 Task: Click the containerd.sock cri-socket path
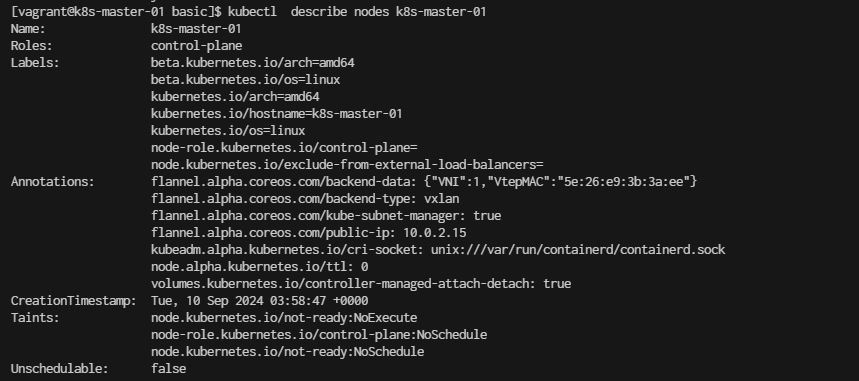click(578, 249)
